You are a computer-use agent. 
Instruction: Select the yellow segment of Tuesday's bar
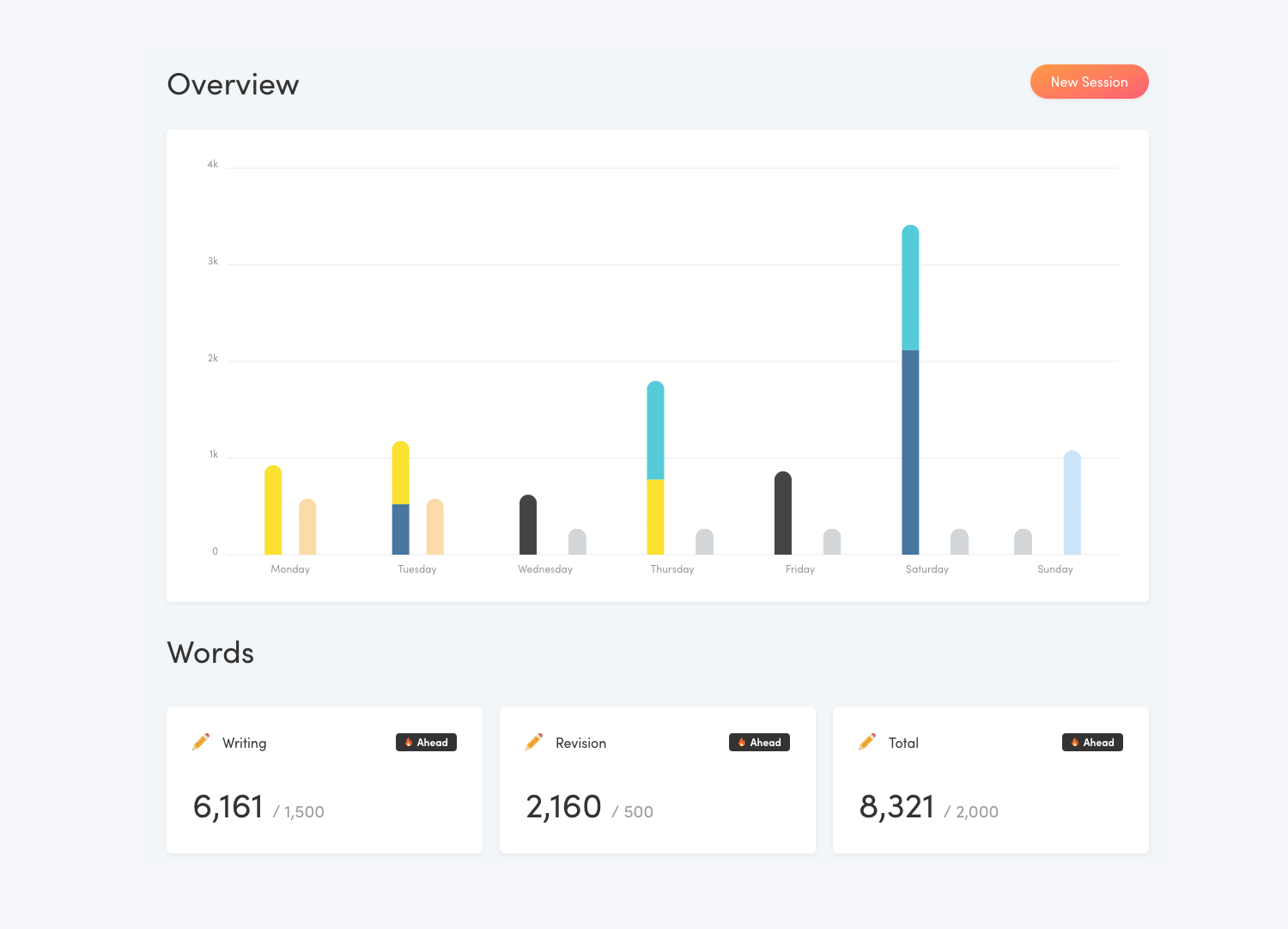[x=401, y=473]
